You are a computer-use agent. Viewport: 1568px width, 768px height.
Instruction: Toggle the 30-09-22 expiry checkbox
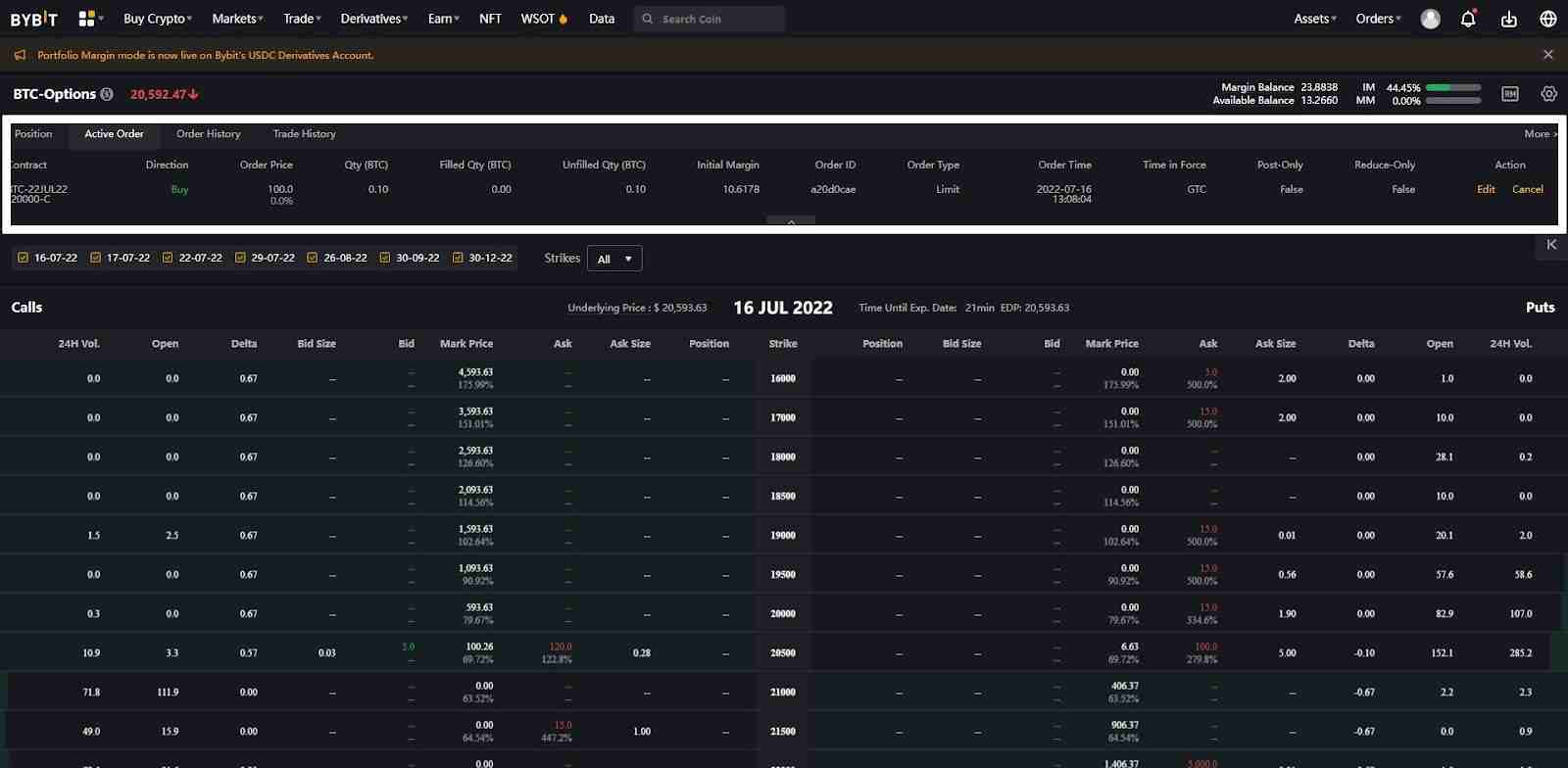385,258
